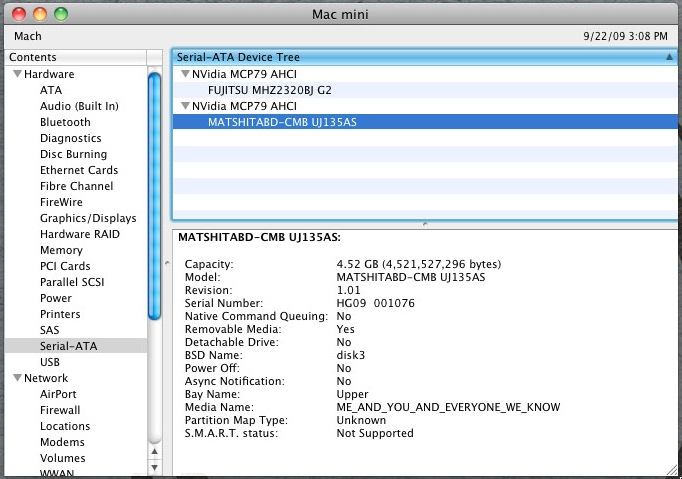The image size is (682, 479).
Task: Click the Serial Number value HG09 001076
Action: [x=375, y=303]
